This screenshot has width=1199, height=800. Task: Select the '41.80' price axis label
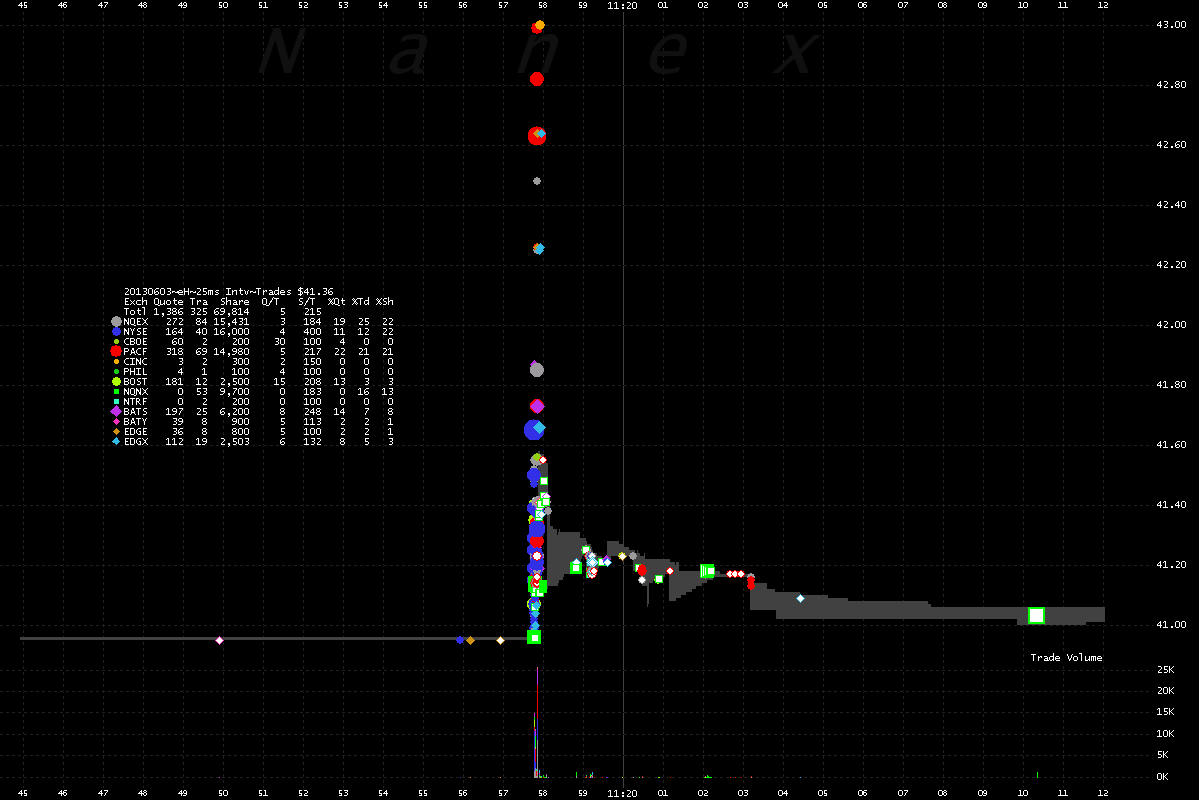[x=1171, y=385]
